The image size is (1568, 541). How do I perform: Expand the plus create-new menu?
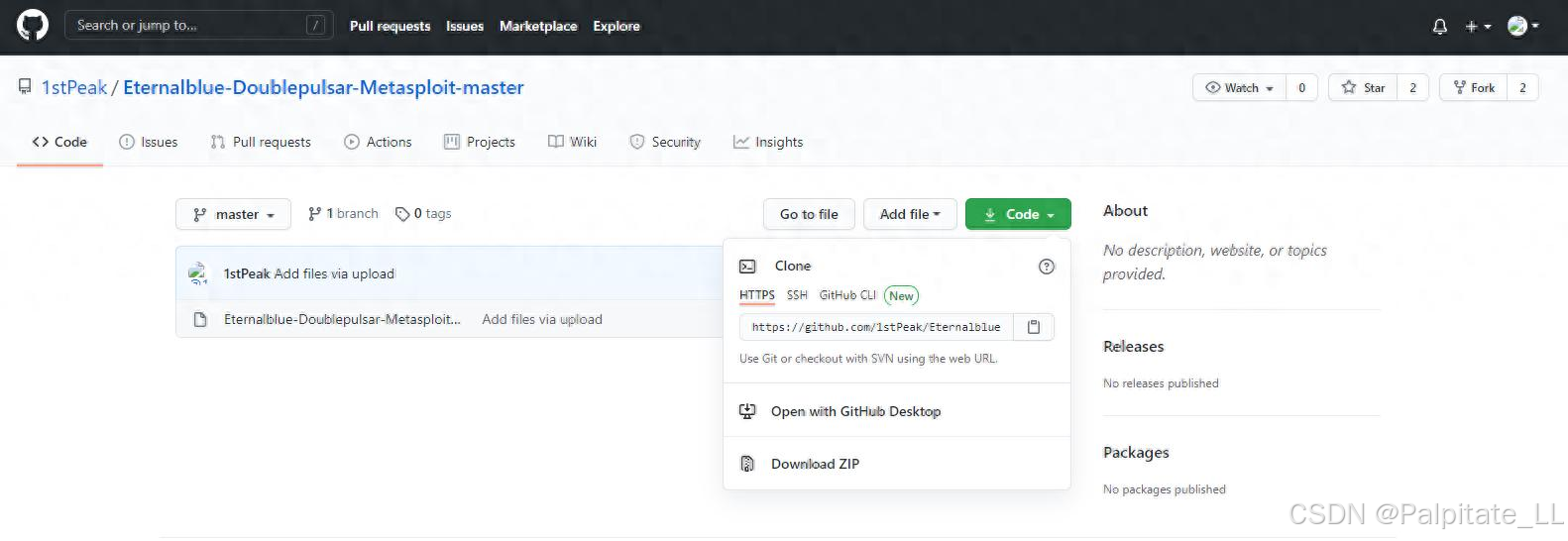pyautogui.click(x=1478, y=27)
